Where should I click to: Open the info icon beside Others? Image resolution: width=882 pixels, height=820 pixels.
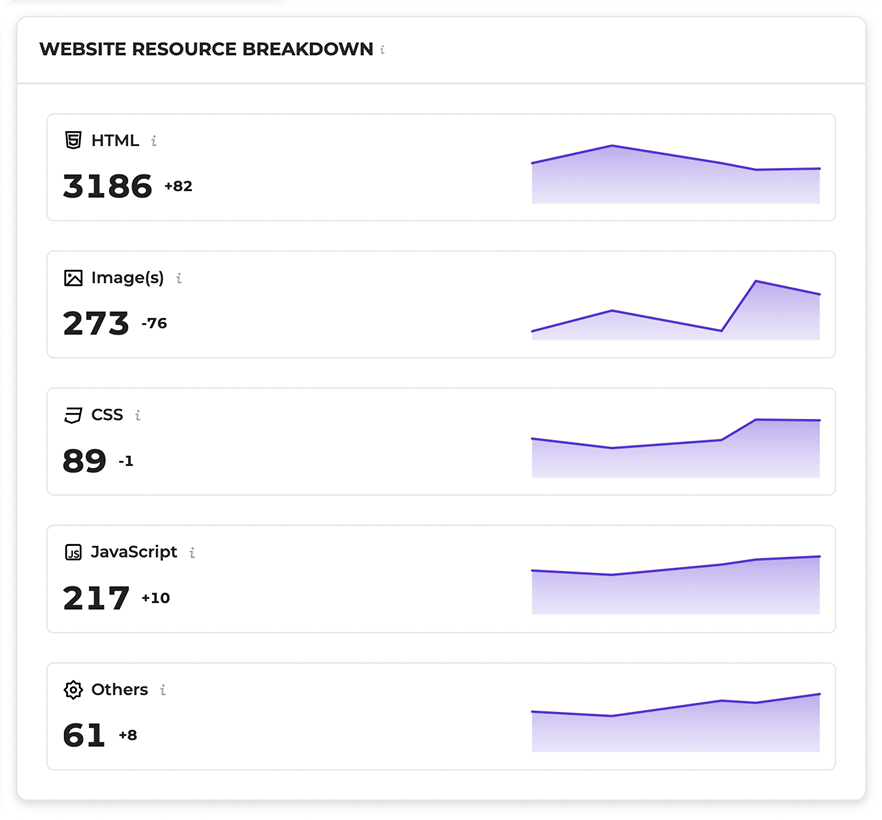[163, 690]
